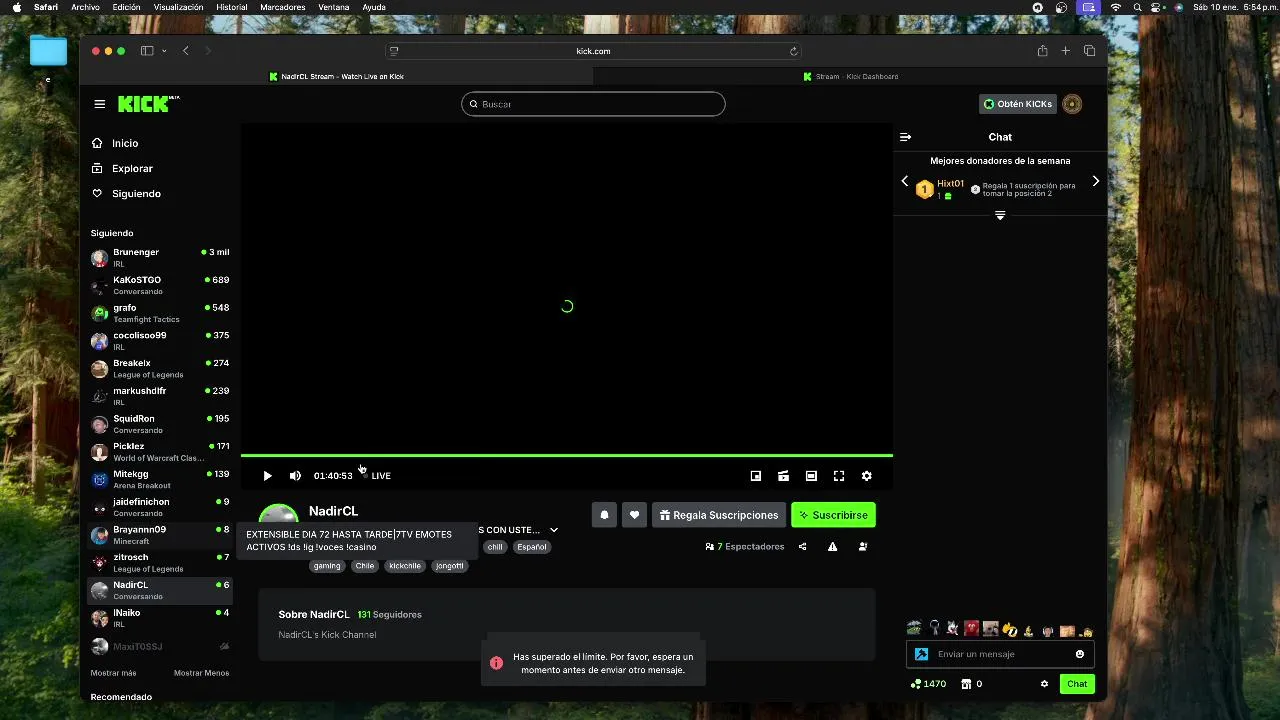Open Explorar in the sidebar
The width and height of the screenshot is (1280, 720).
point(122,168)
